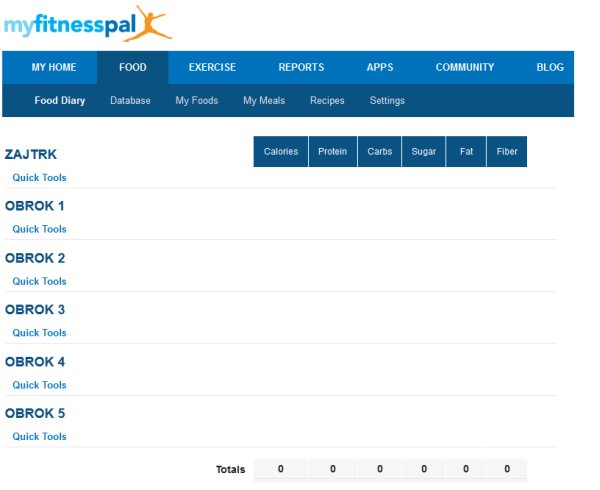
Task: Go to the REPORTS tab
Action: [301, 68]
